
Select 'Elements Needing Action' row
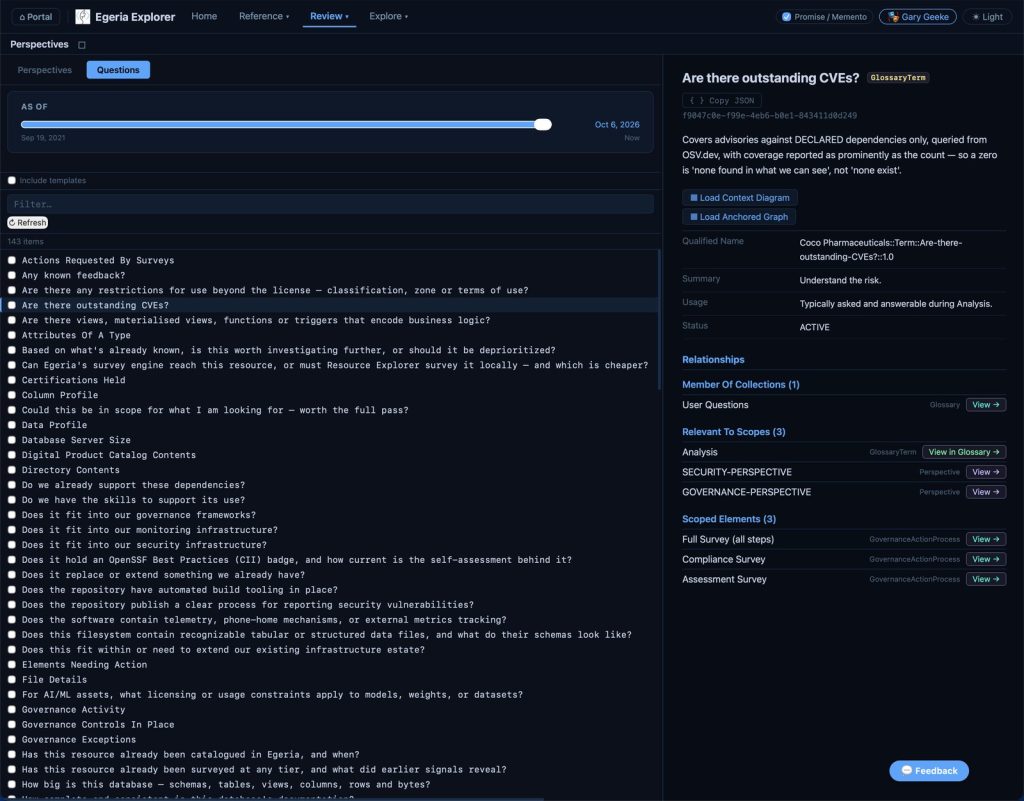(330, 665)
